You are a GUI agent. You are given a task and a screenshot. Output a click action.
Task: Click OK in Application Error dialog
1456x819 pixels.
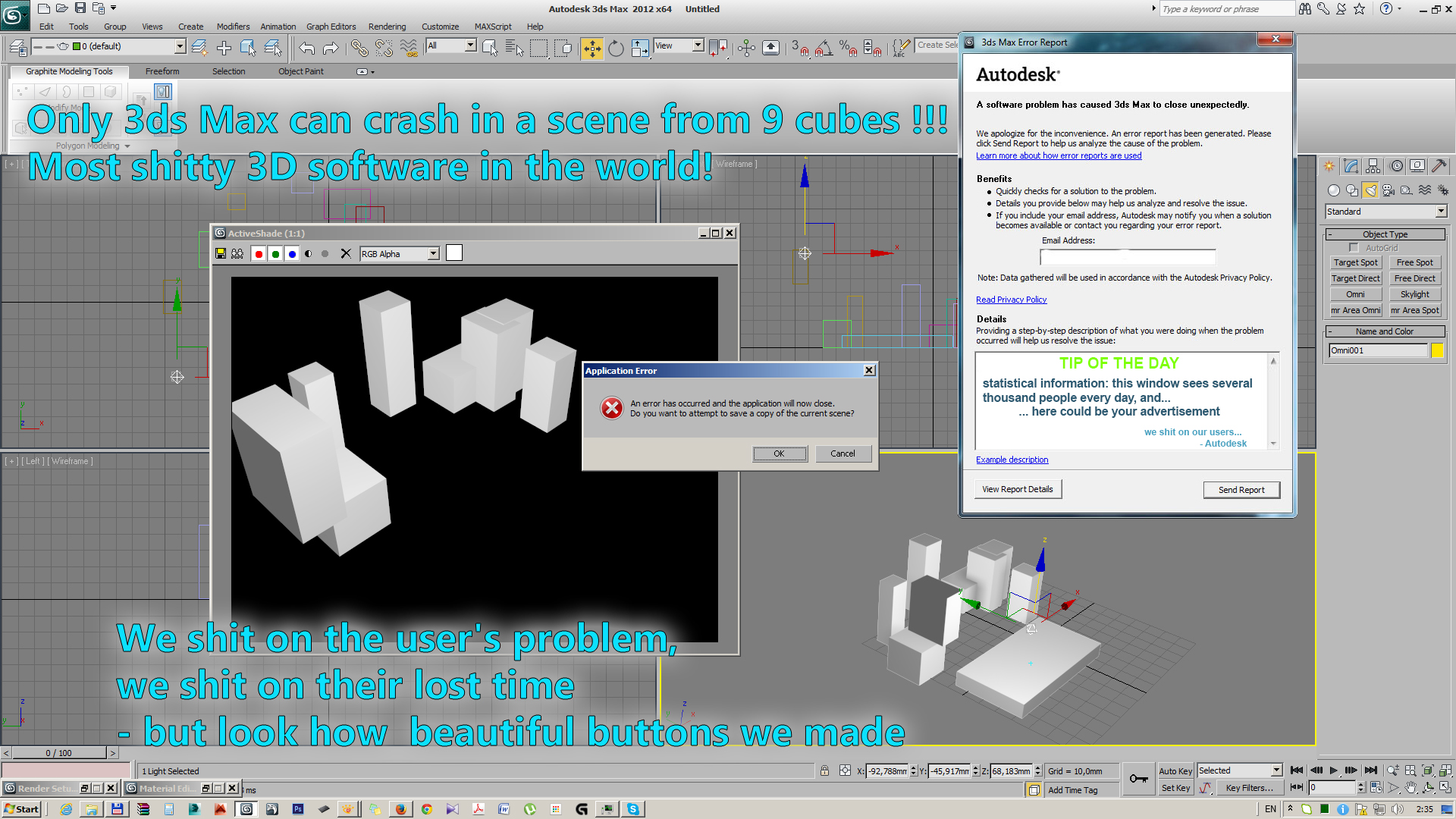(780, 453)
